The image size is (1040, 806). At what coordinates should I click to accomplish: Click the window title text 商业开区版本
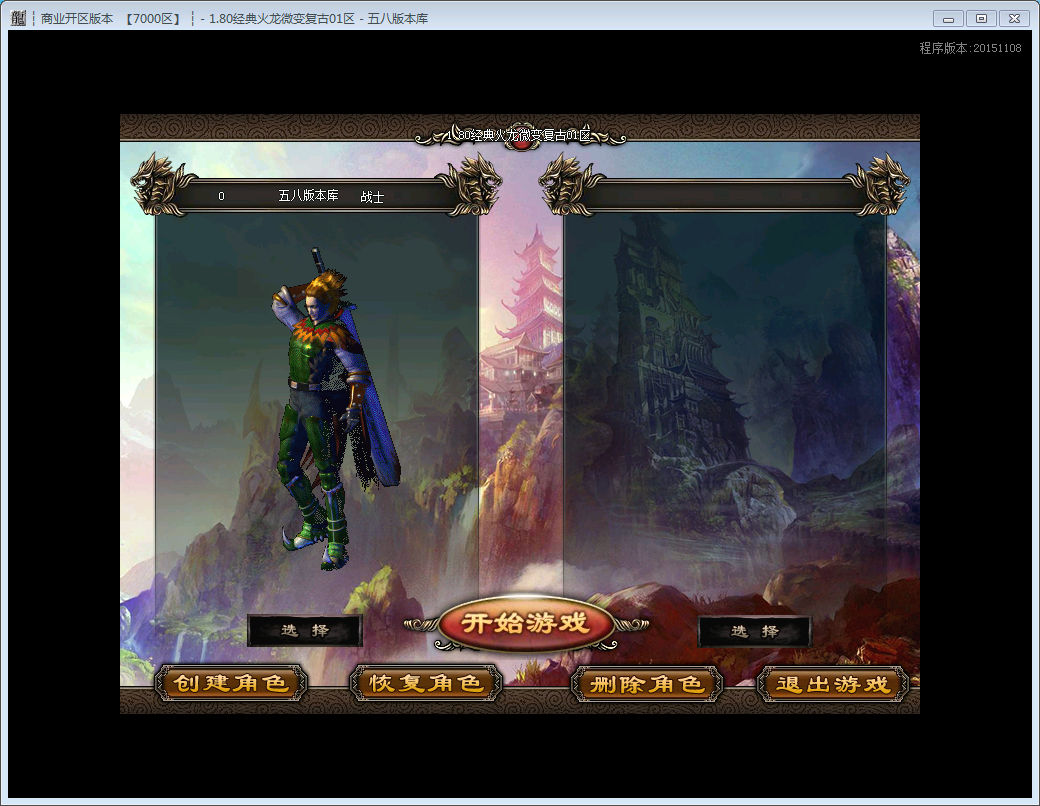[x=77, y=19]
